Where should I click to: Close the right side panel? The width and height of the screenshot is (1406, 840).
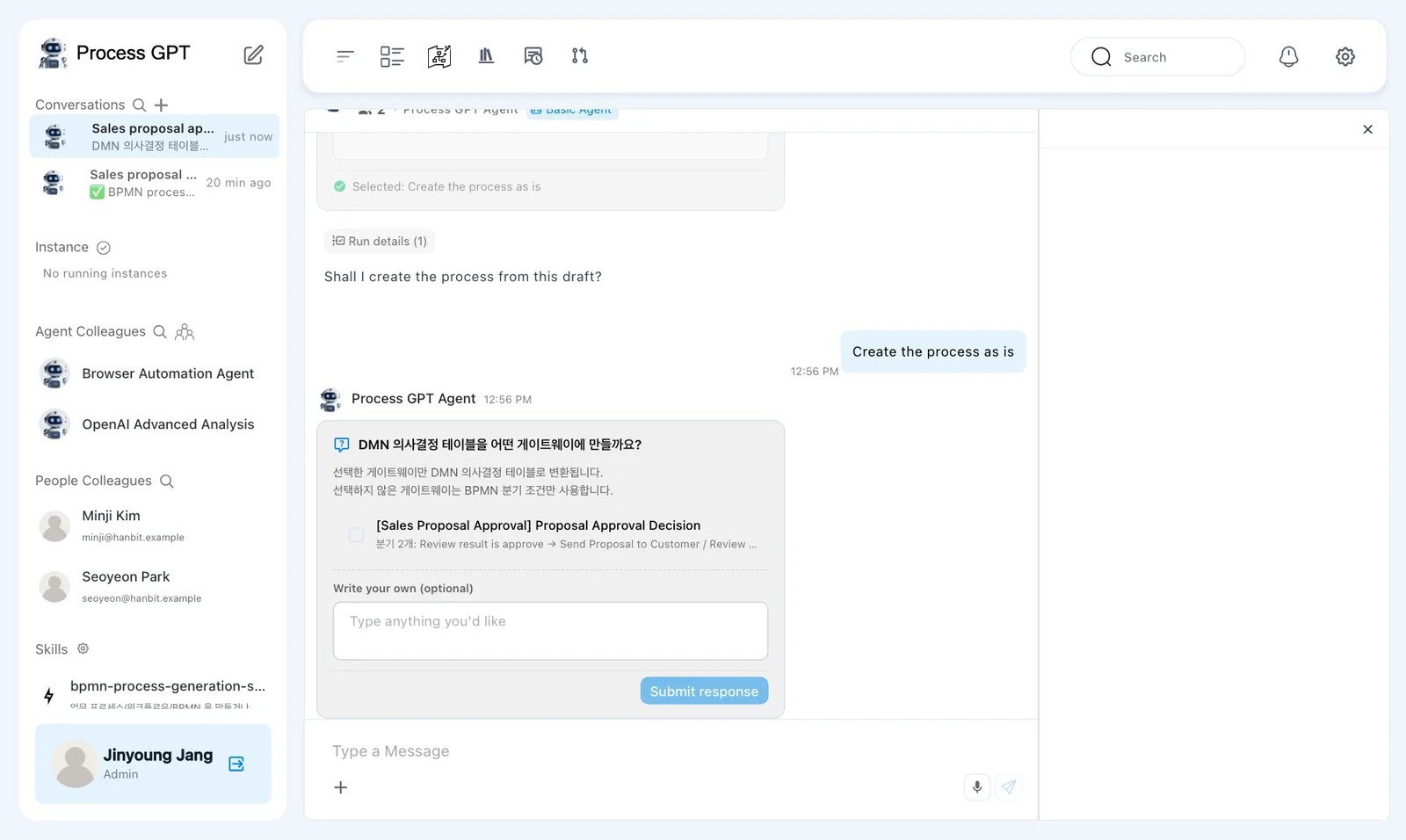click(1368, 129)
